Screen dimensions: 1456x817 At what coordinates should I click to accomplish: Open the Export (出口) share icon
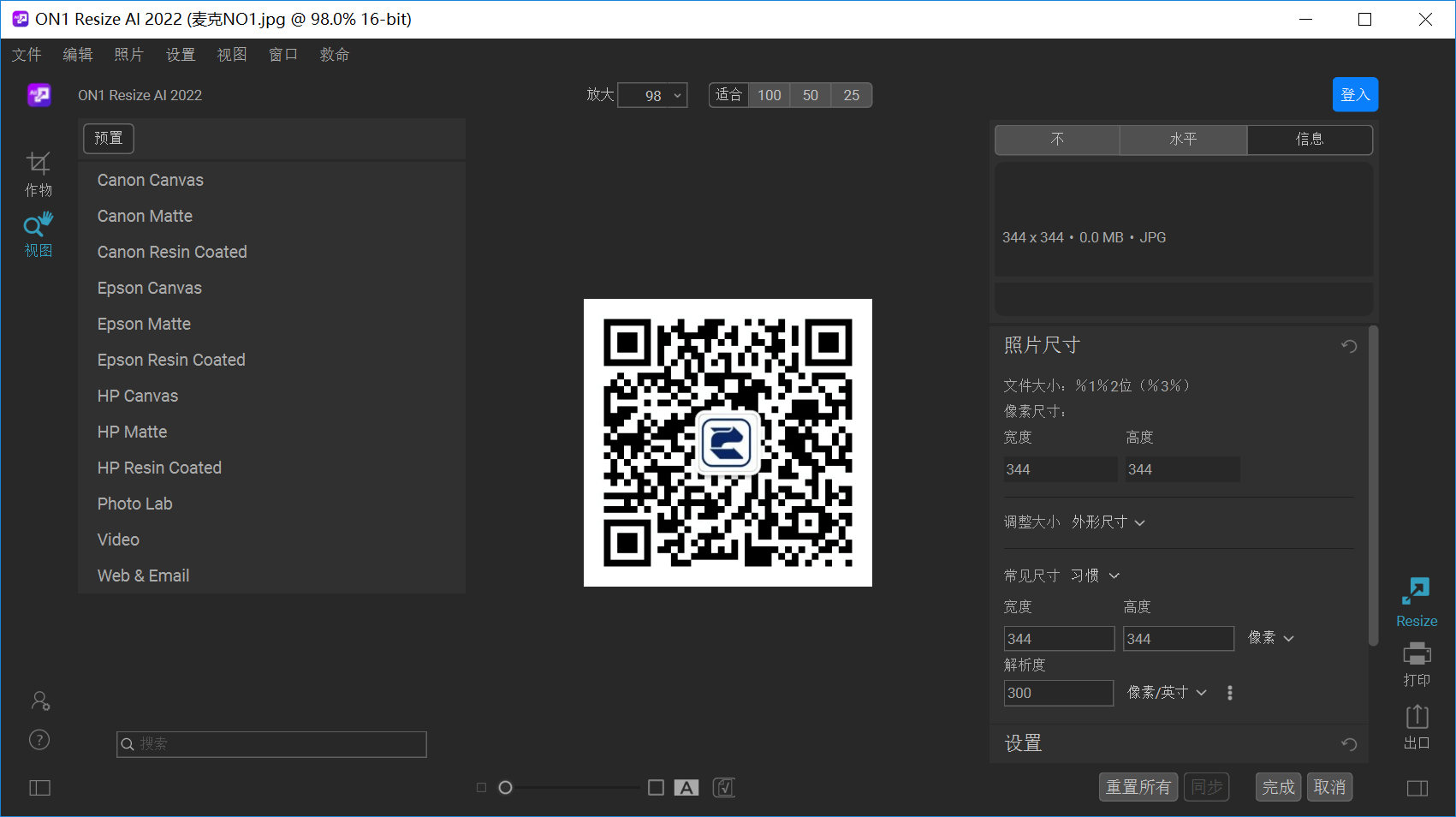[1417, 727]
